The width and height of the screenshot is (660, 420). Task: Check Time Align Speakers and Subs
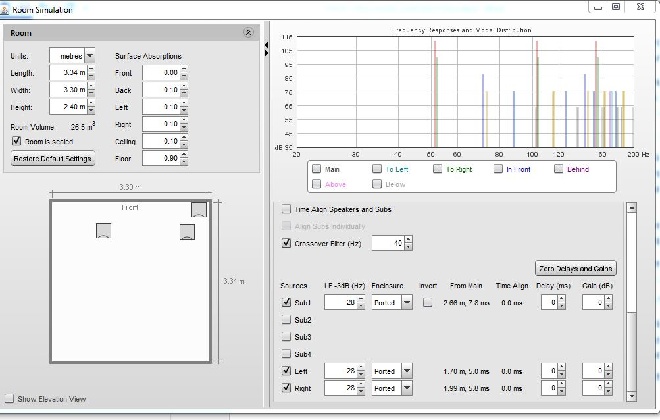coord(286,209)
